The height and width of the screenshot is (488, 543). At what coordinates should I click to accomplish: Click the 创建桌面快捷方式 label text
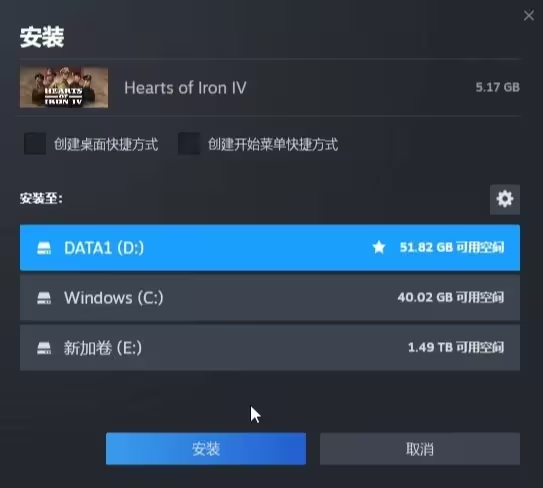(x=106, y=144)
